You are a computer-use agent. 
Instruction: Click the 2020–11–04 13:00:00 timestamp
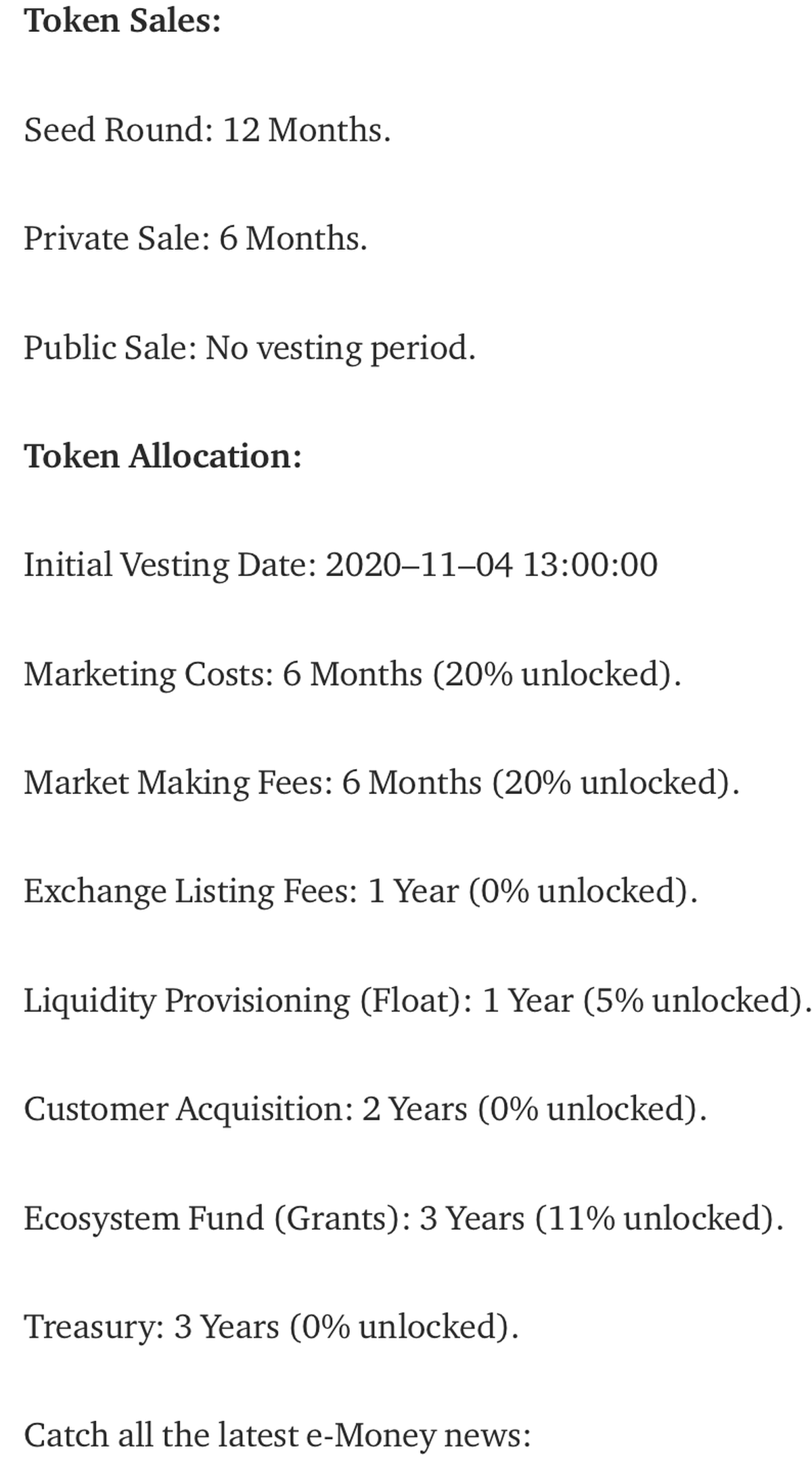click(491, 565)
